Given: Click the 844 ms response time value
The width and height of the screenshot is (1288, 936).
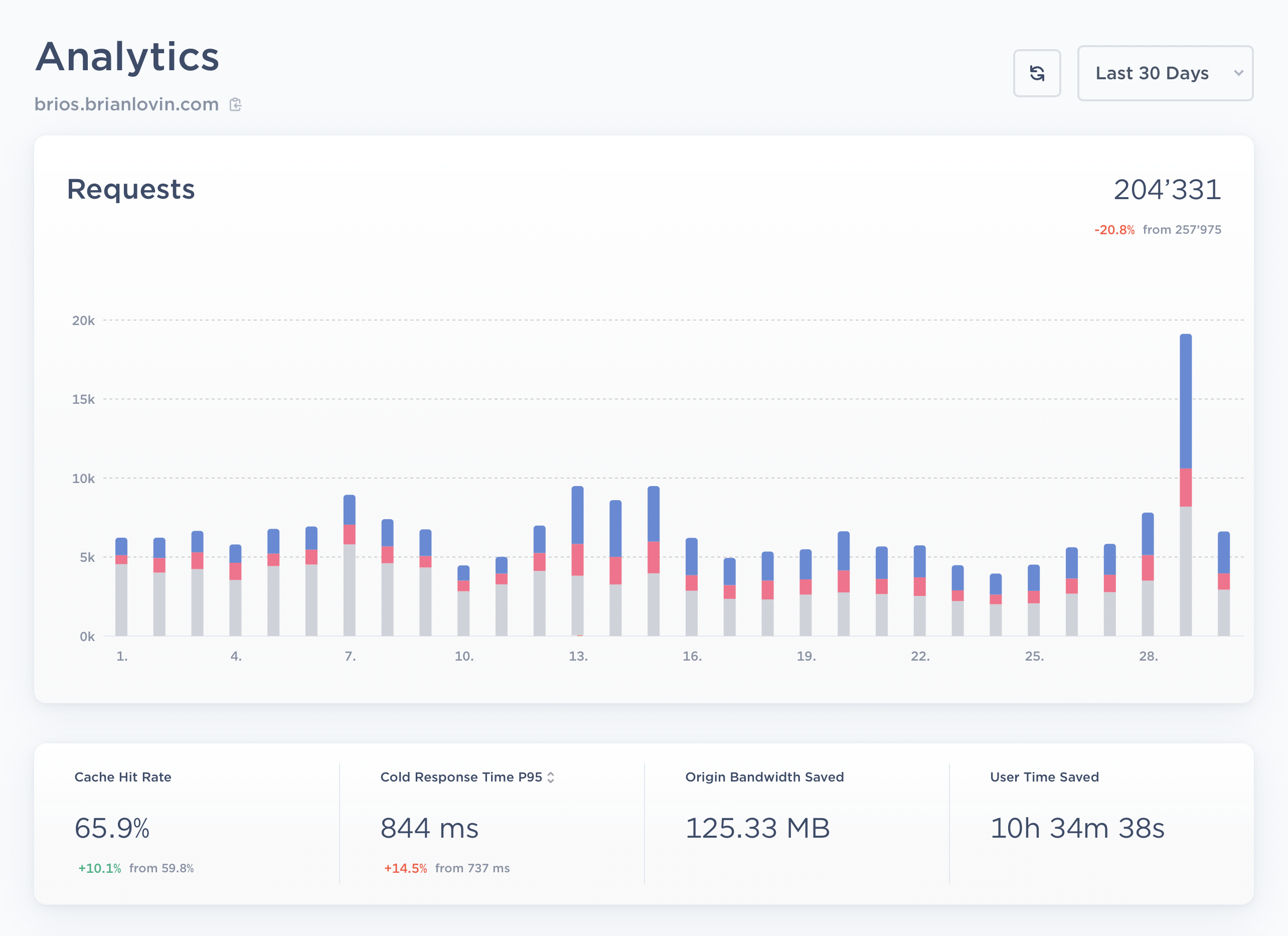Looking at the screenshot, I should click(429, 828).
